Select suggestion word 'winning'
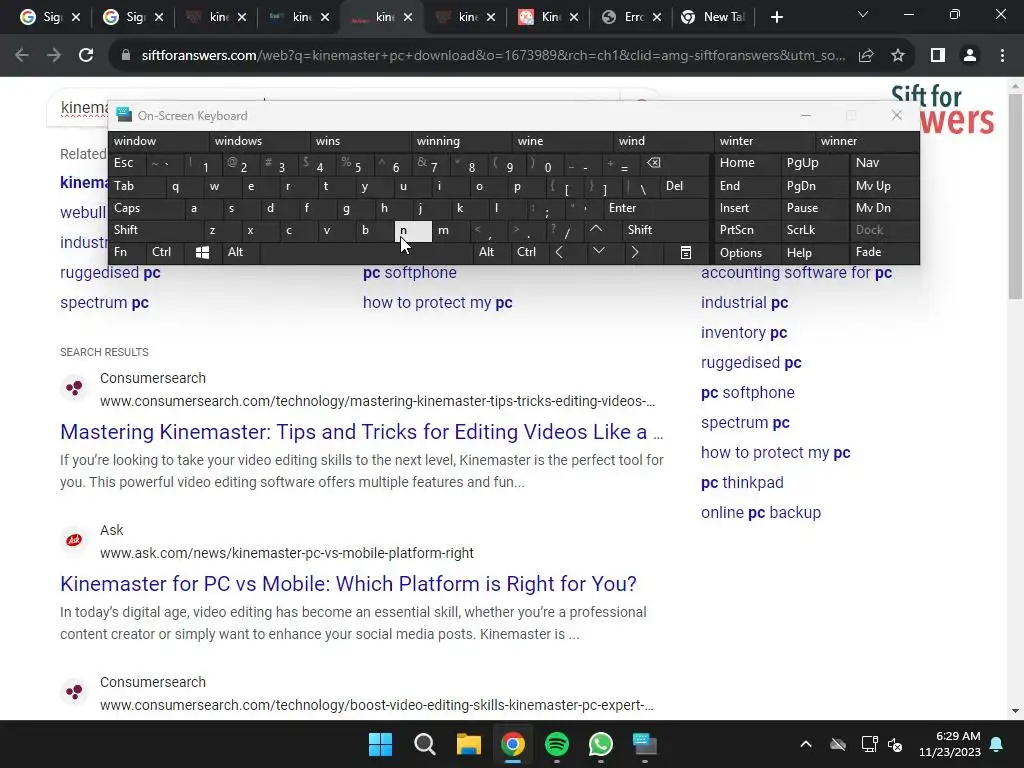 pyautogui.click(x=463, y=141)
